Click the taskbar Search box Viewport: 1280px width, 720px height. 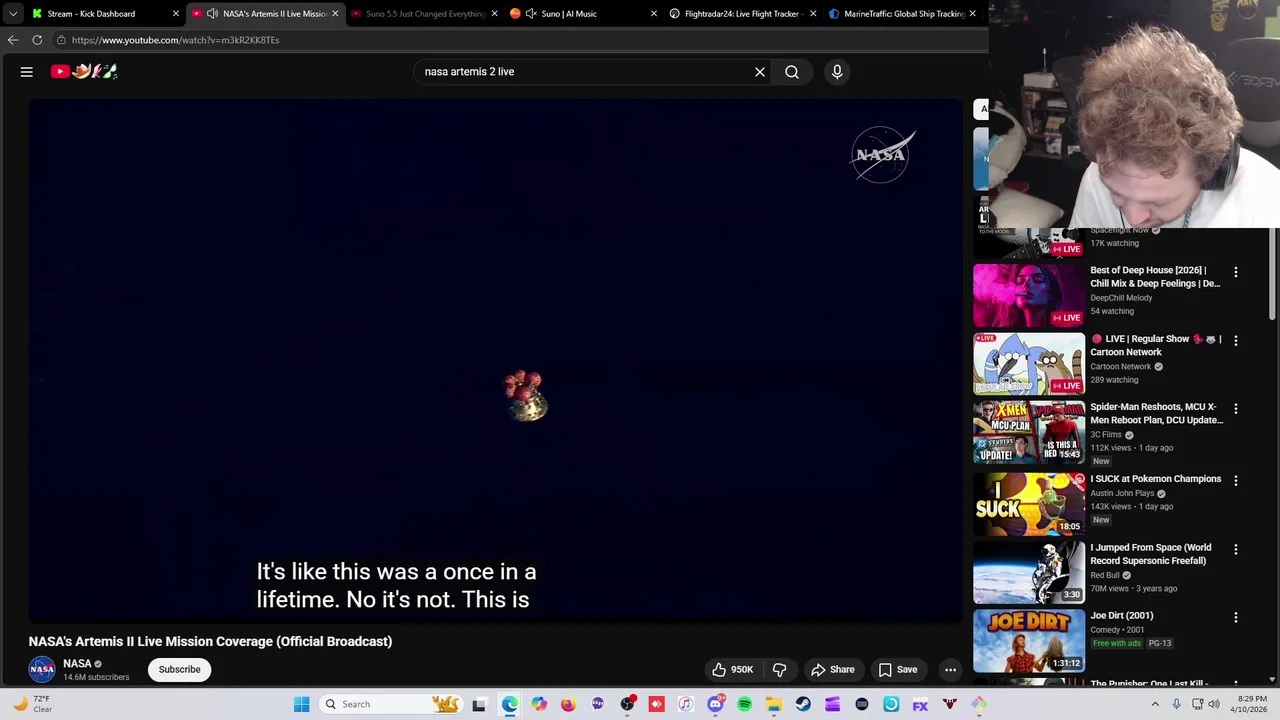[x=390, y=704]
